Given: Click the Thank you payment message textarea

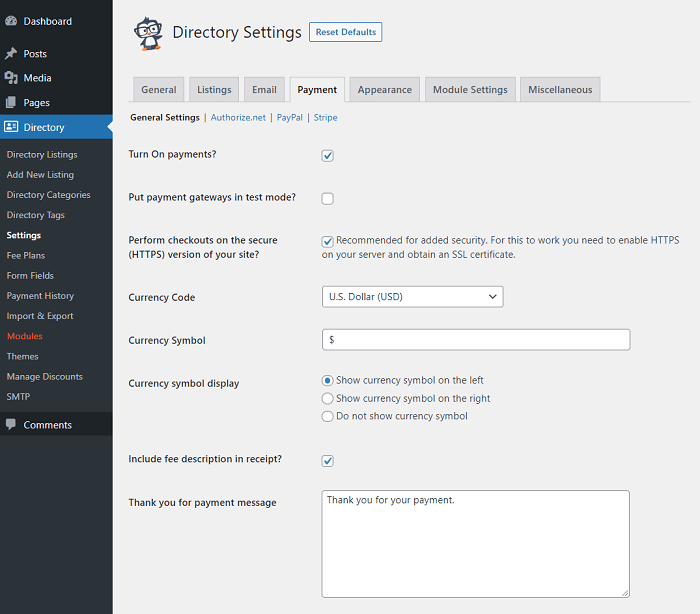Looking at the screenshot, I should coord(475,544).
